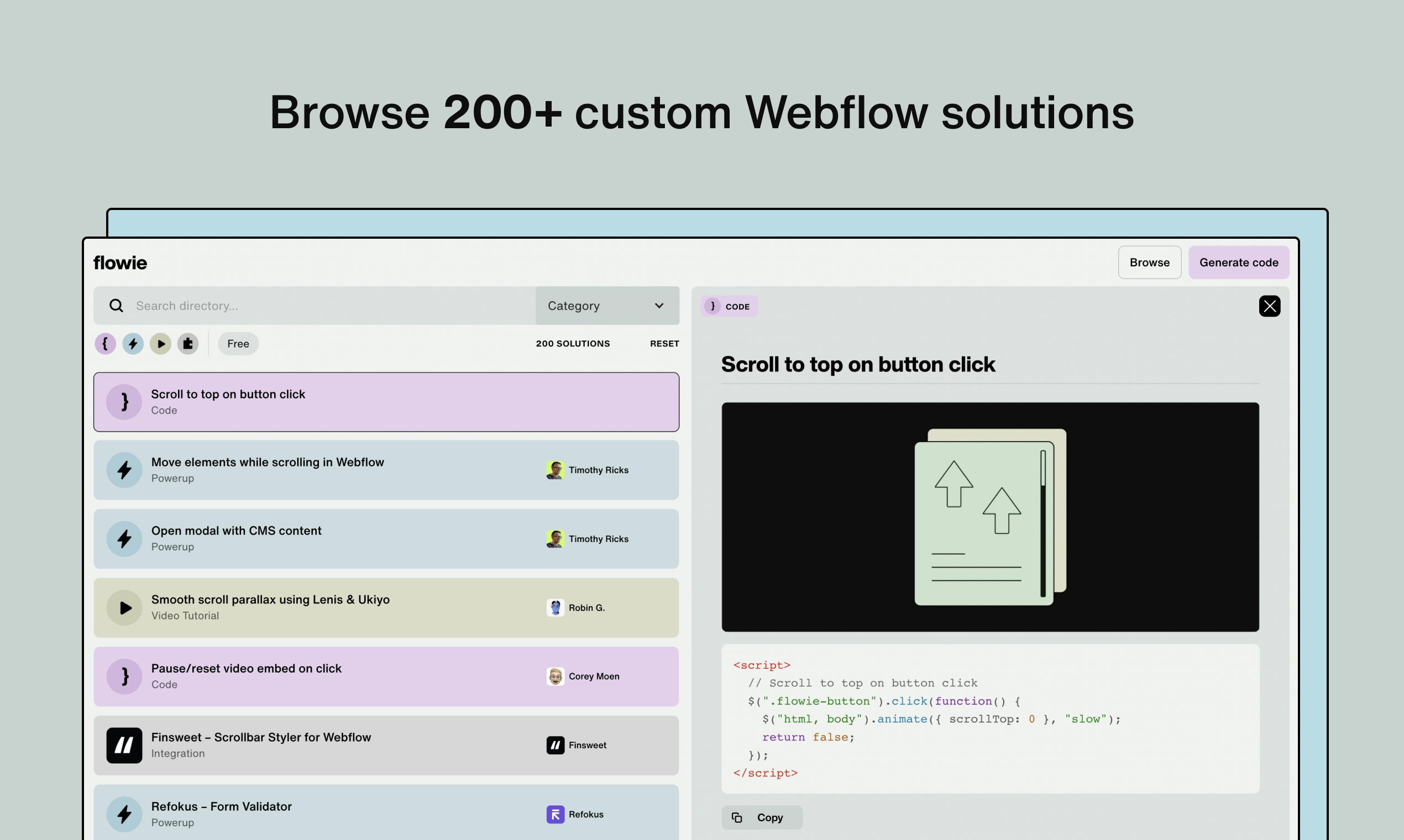Viewport: 1404px width, 840px height.
Task: Open the Category dropdown
Action: (606, 306)
